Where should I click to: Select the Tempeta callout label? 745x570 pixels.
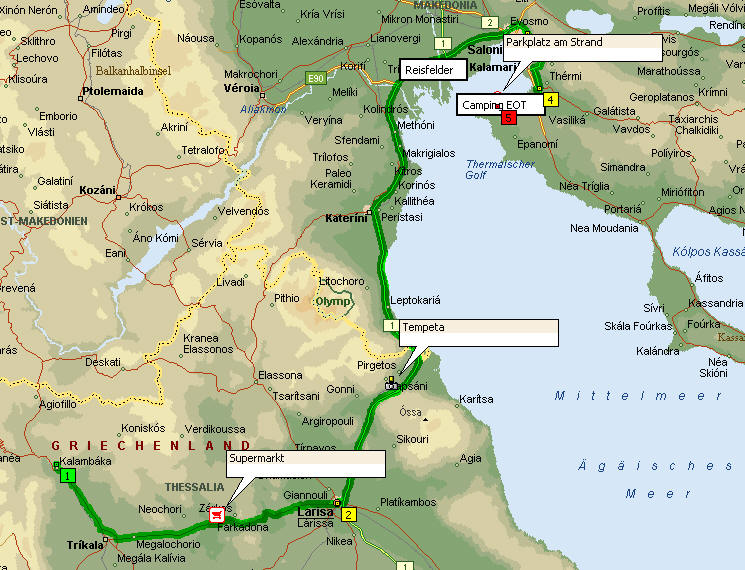pos(478,333)
